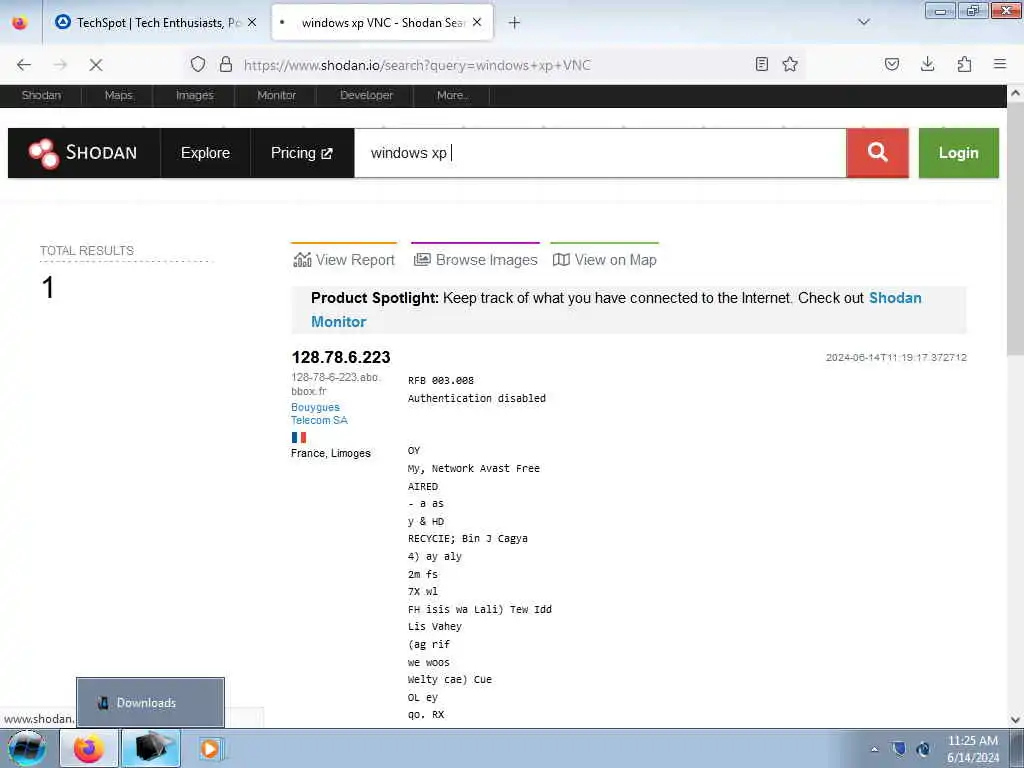Viewport: 1024px width, 768px height.
Task: Click the 'TOTAL RESULTS' heading
Action: pyautogui.click(x=87, y=251)
